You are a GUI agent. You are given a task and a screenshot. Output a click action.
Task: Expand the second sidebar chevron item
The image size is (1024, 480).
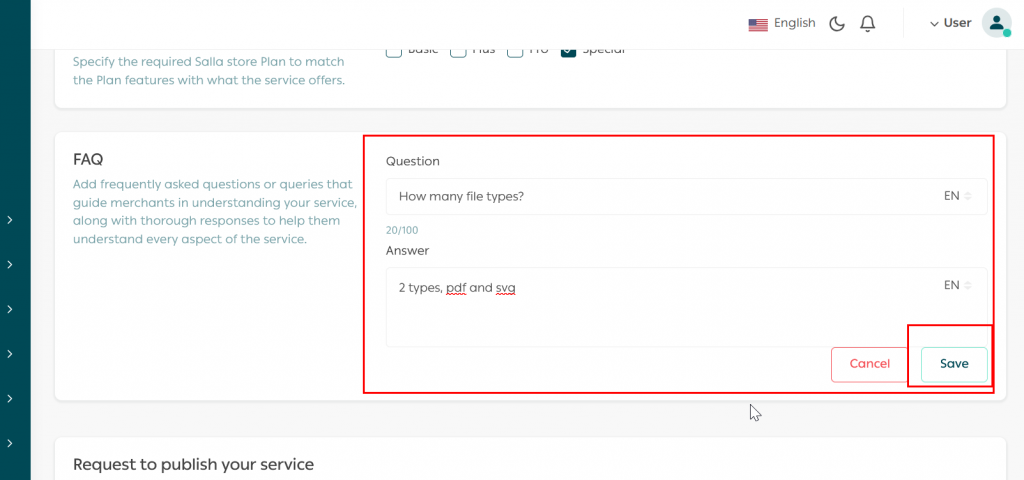10,265
